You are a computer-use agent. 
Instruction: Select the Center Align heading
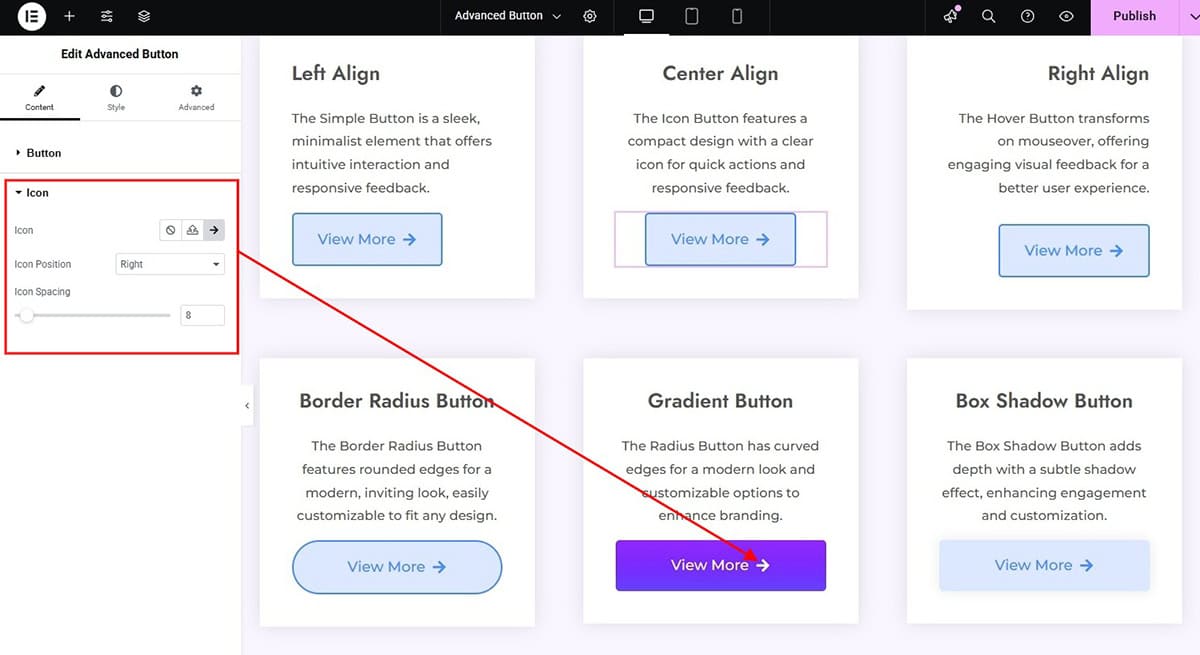click(720, 74)
